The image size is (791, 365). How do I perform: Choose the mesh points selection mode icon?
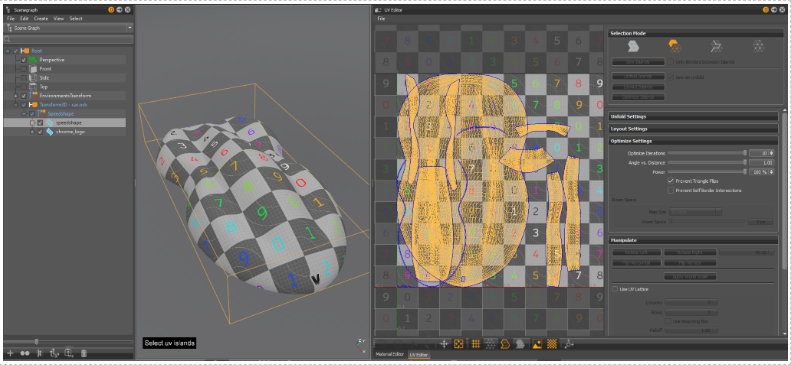[x=758, y=46]
